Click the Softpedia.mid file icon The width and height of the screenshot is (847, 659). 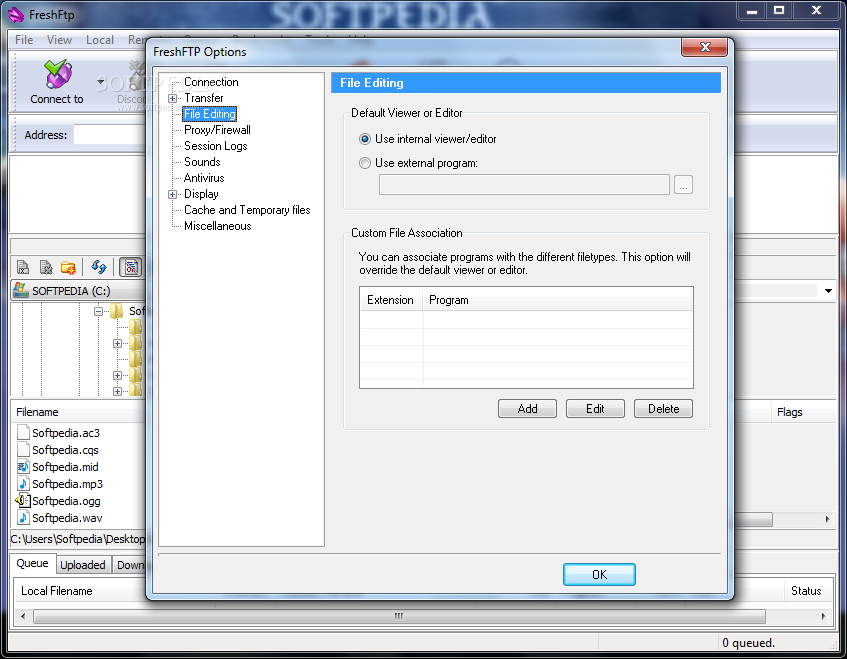click(23, 467)
